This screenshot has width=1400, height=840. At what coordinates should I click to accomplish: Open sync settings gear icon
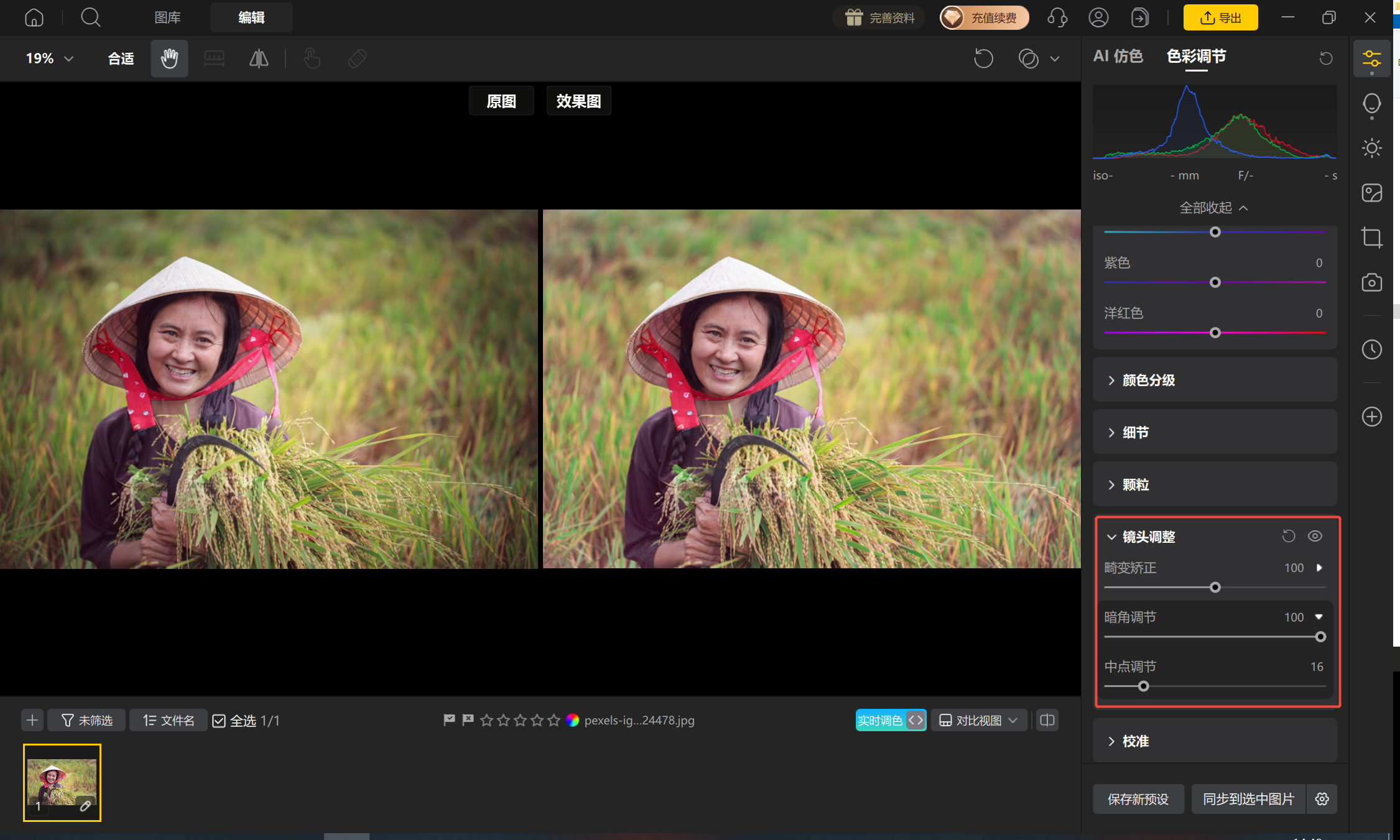coord(1322,799)
